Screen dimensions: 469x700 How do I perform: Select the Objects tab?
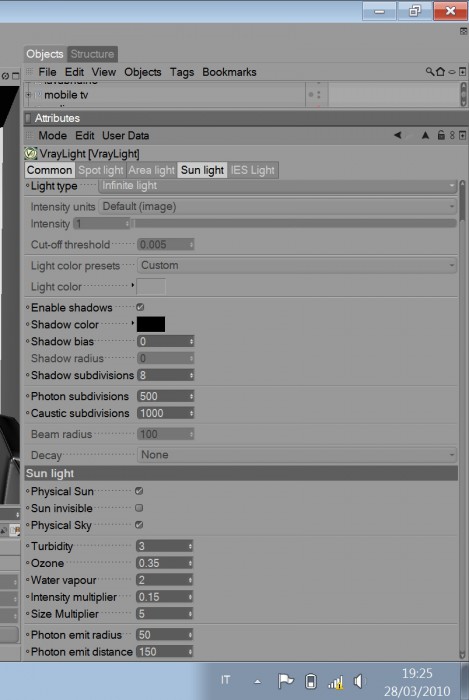click(45, 54)
